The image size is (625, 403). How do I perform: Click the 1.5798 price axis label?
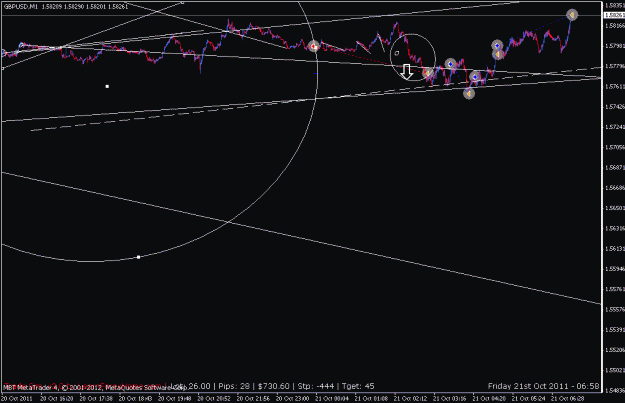tap(615, 46)
